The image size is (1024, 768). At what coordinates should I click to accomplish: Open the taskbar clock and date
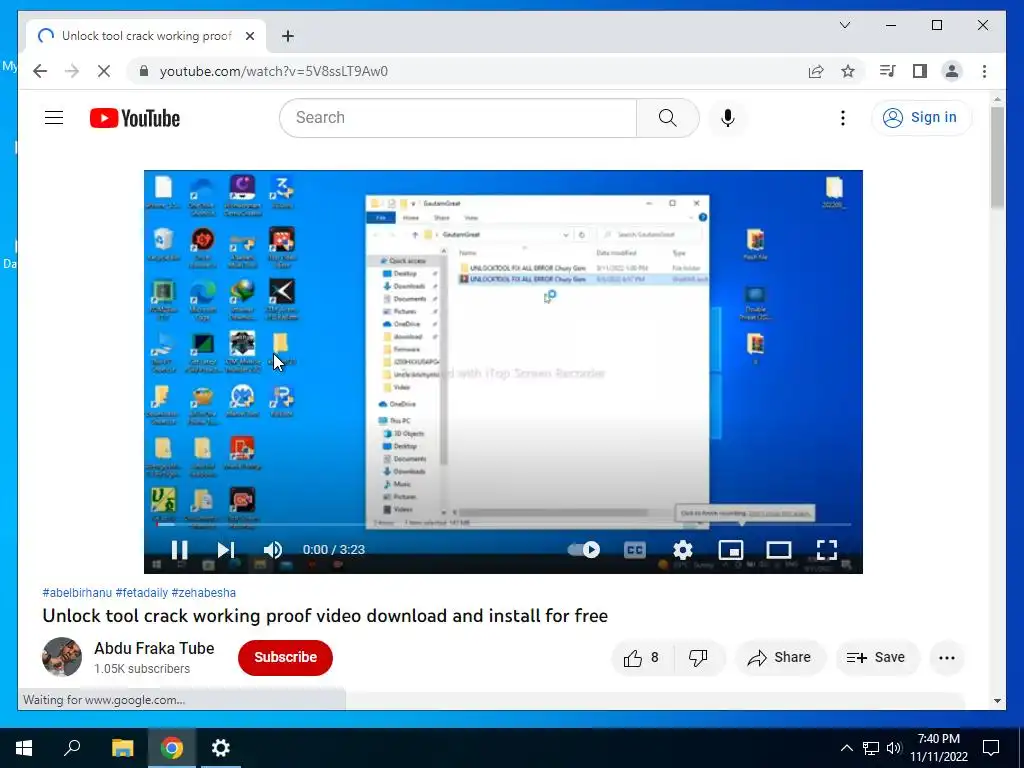[938, 748]
